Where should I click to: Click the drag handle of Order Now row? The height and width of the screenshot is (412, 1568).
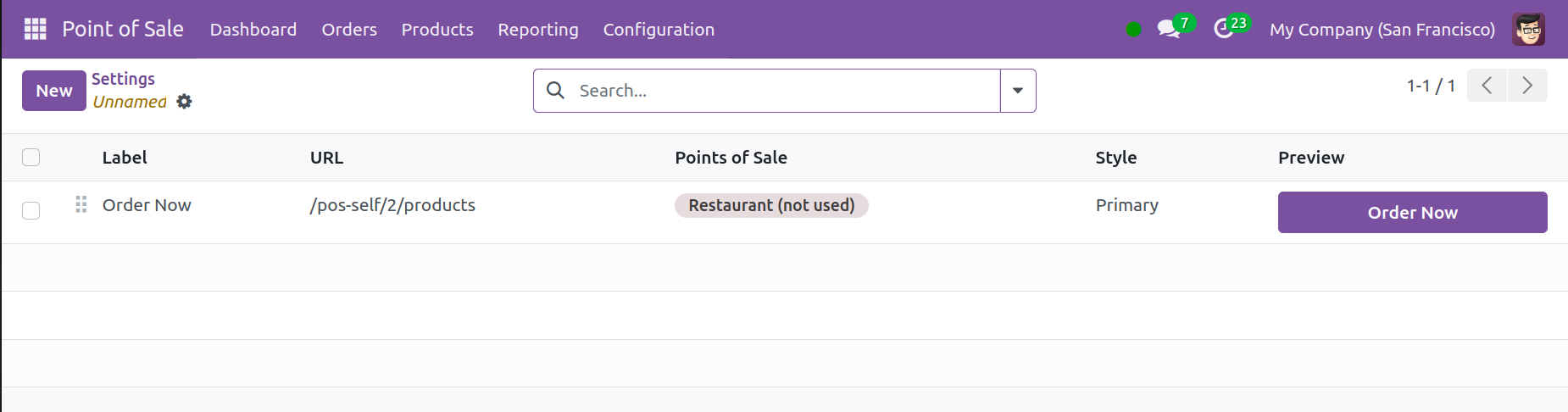pos(81,204)
